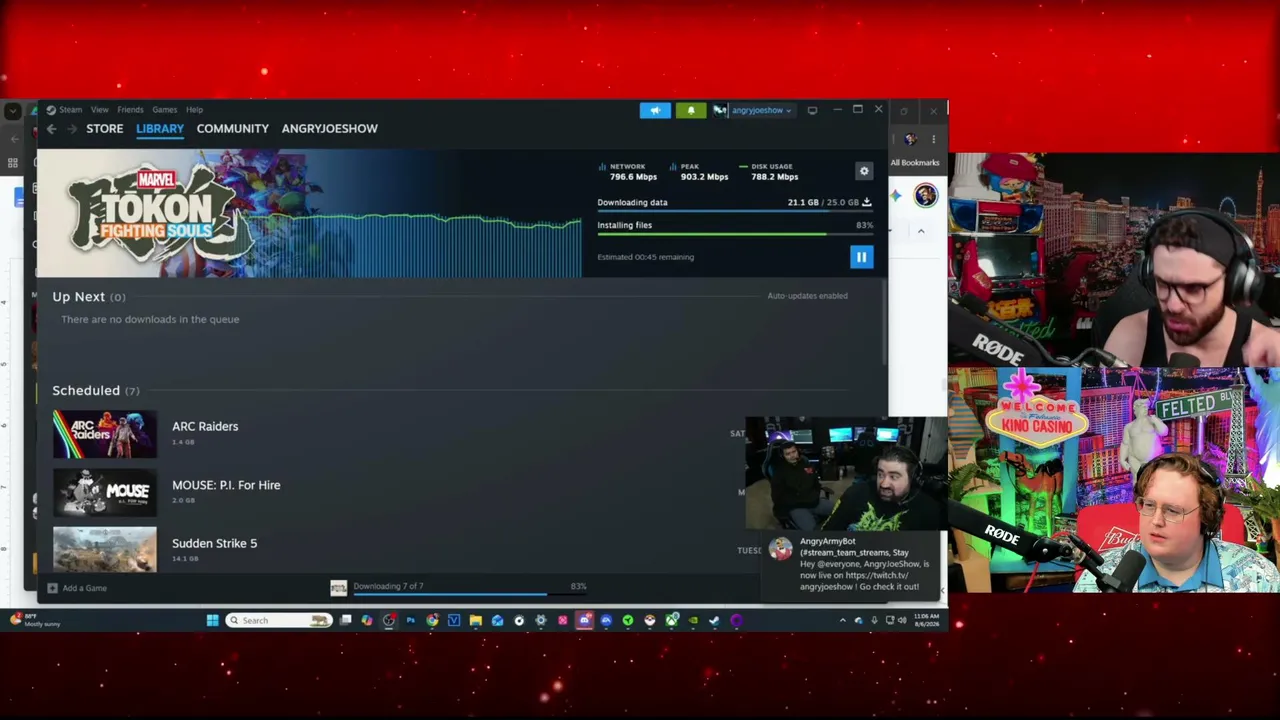Open the weather widget on taskbar
The height and width of the screenshot is (720, 1280).
pyautogui.click(x=34, y=620)
